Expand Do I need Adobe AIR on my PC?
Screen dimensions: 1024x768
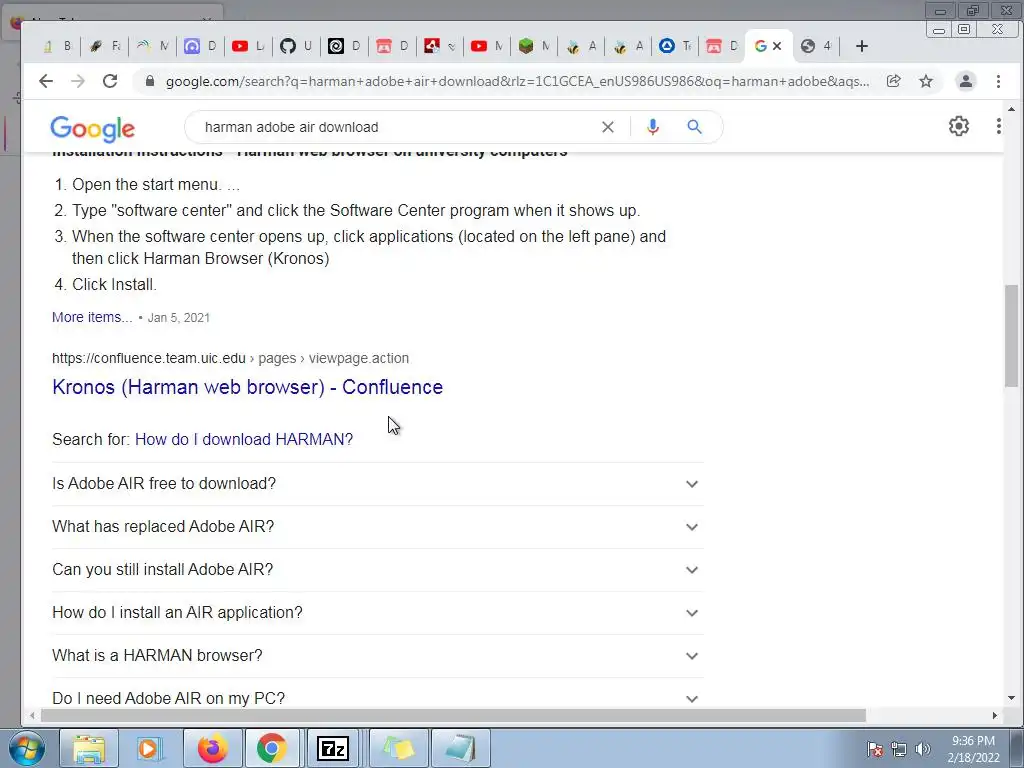376,696
